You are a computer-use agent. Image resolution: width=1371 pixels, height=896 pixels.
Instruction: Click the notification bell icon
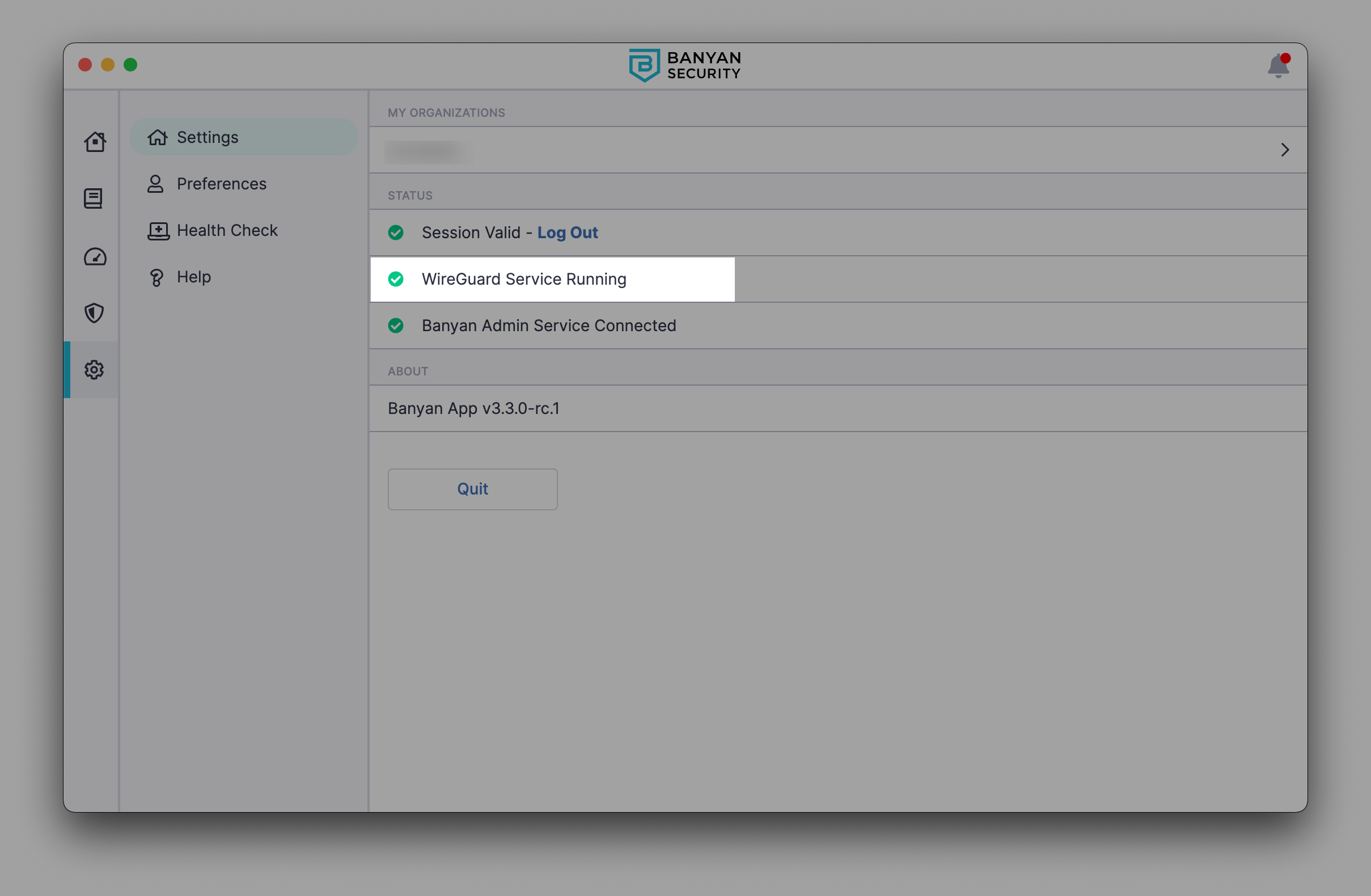(1277, 66)
